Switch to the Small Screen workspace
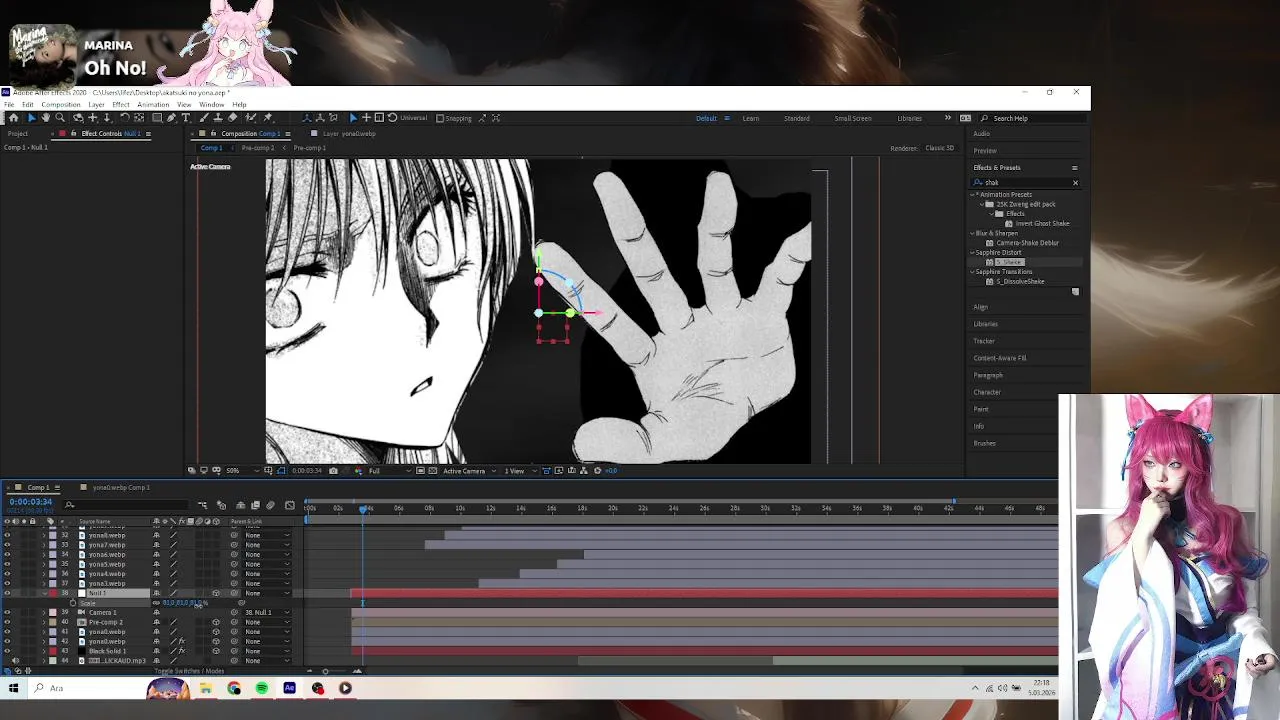 [853, 118]
